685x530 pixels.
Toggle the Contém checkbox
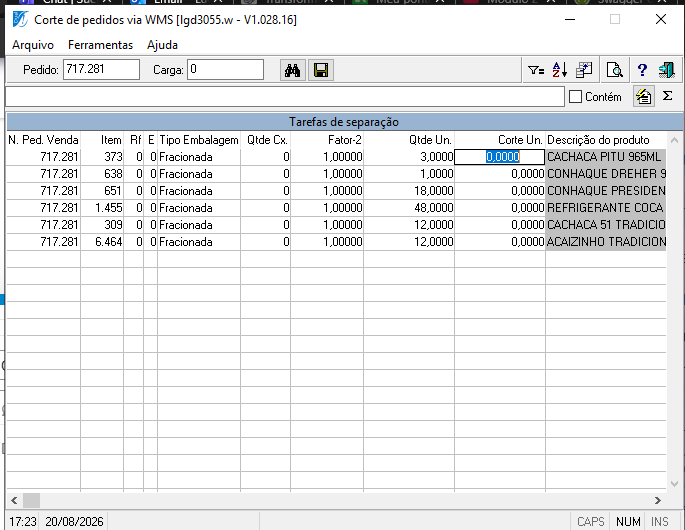point(575,97)
